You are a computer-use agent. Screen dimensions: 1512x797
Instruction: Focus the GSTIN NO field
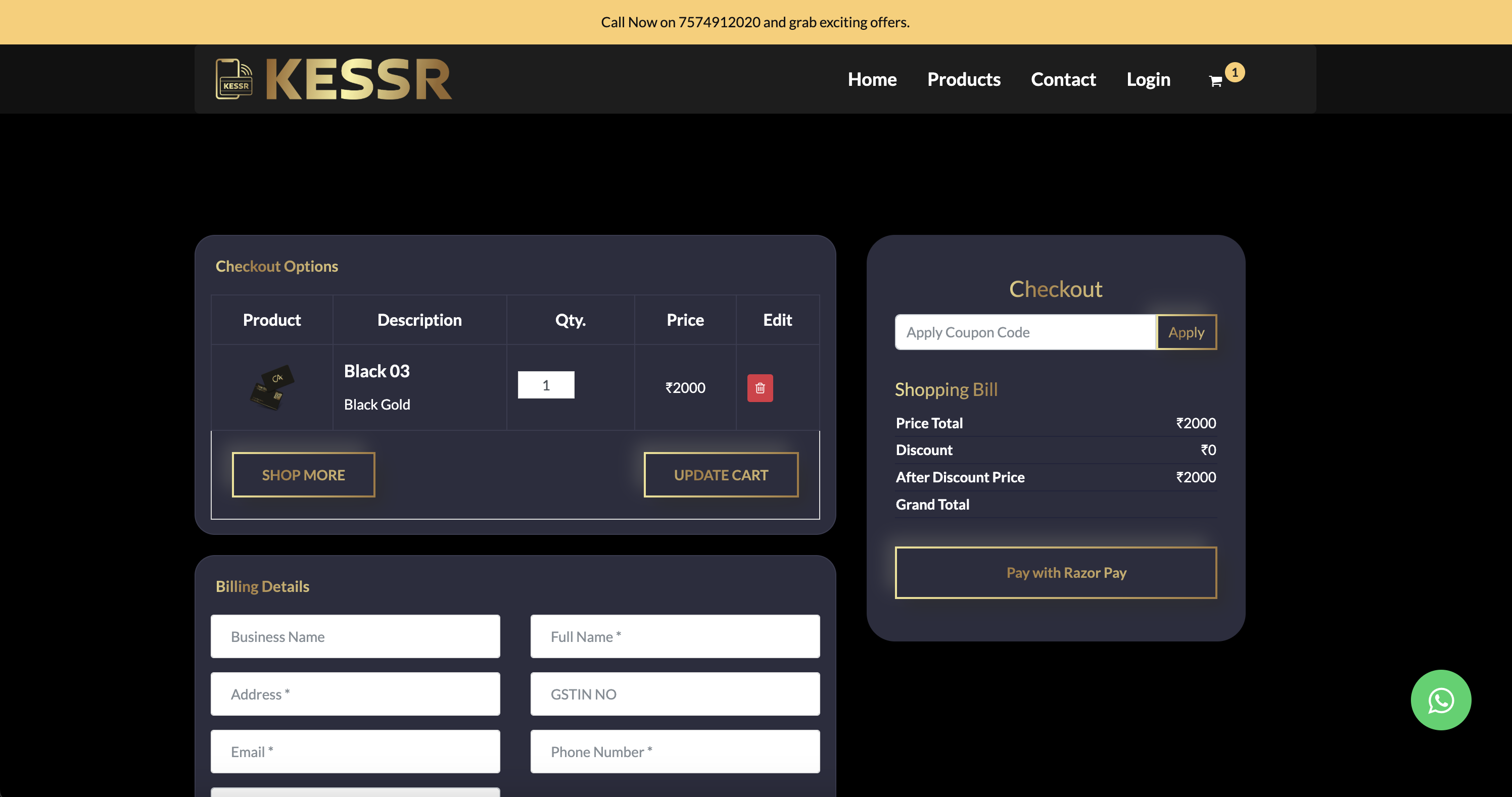click(675, 694)
